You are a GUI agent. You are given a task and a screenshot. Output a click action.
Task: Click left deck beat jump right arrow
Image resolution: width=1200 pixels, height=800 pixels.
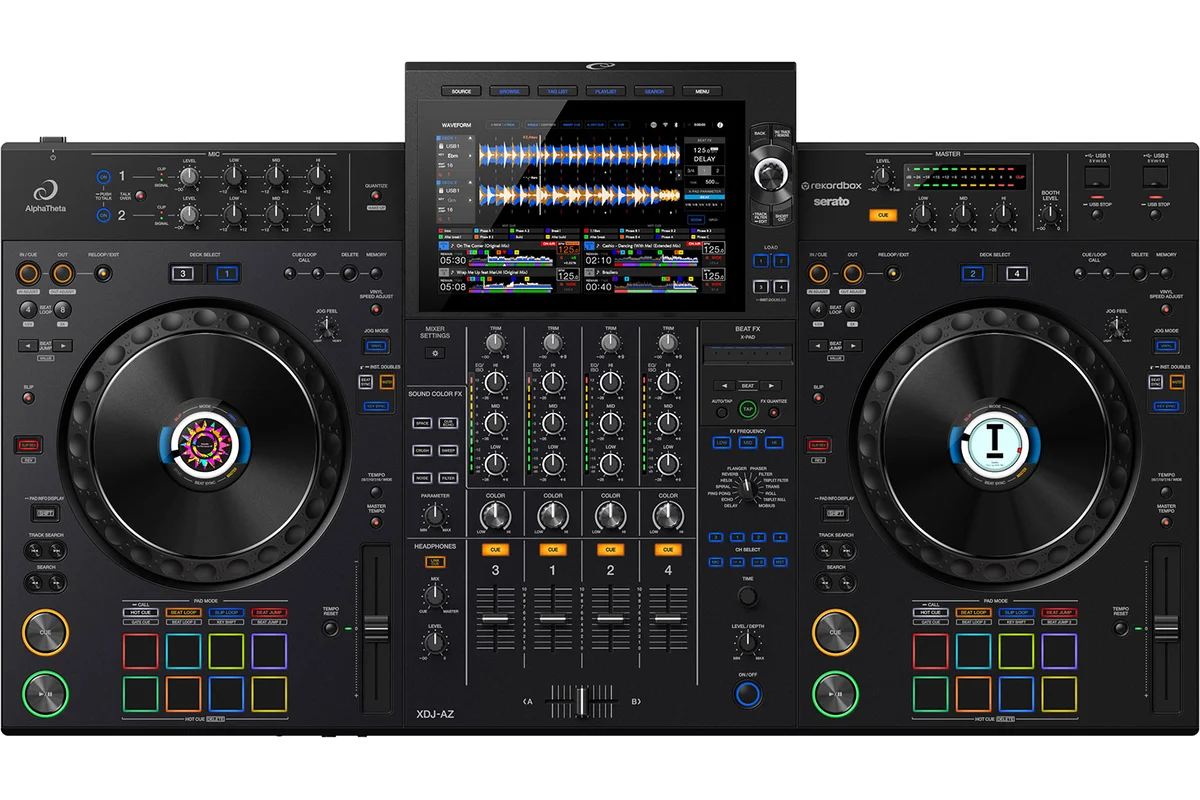[63, 345]
